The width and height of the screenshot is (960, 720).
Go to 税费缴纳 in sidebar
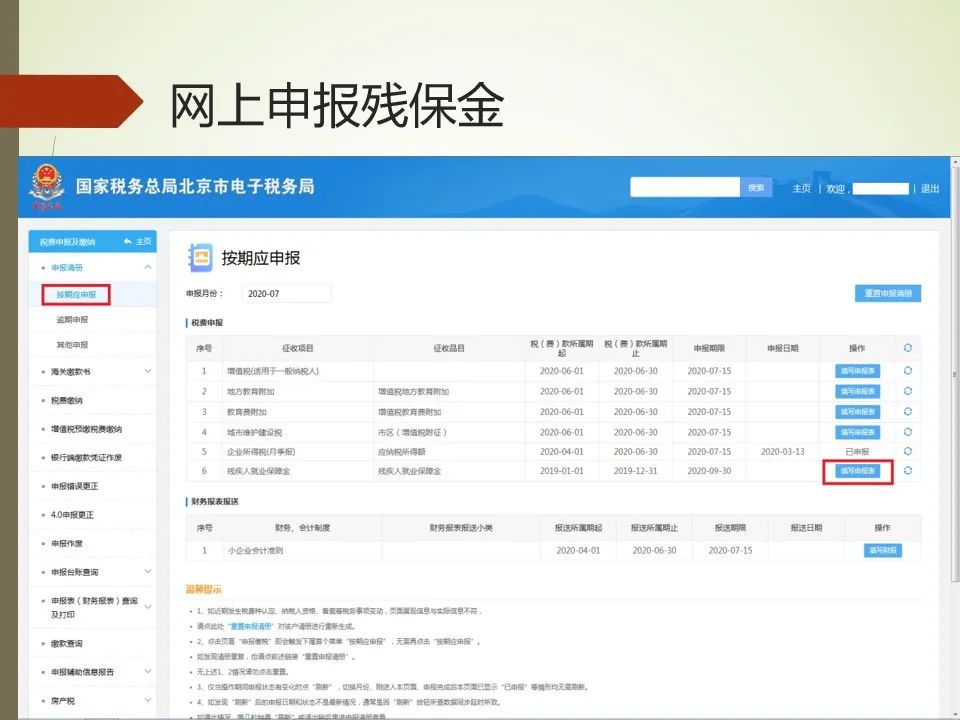66,400
